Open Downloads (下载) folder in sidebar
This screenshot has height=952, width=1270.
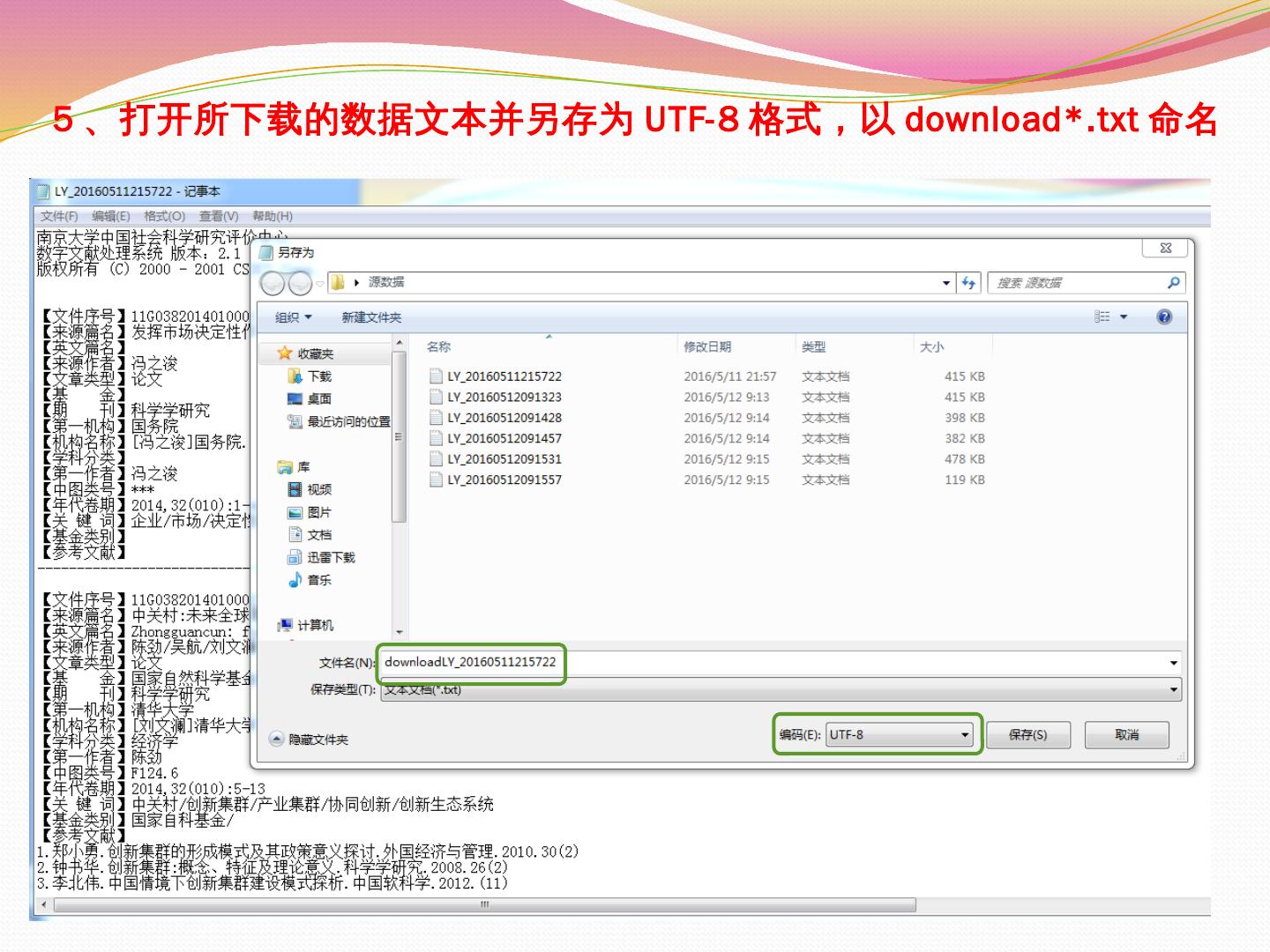pos(310,376)
